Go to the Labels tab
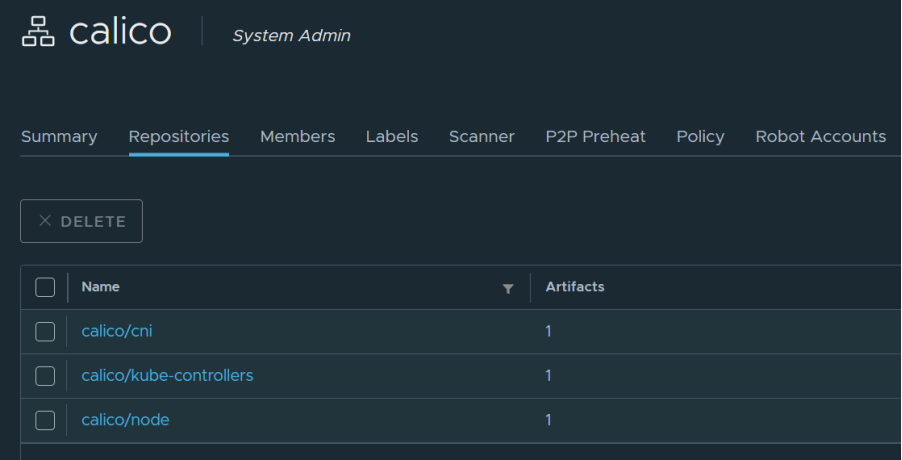The image size is (902, 460). tap(392, 137)
